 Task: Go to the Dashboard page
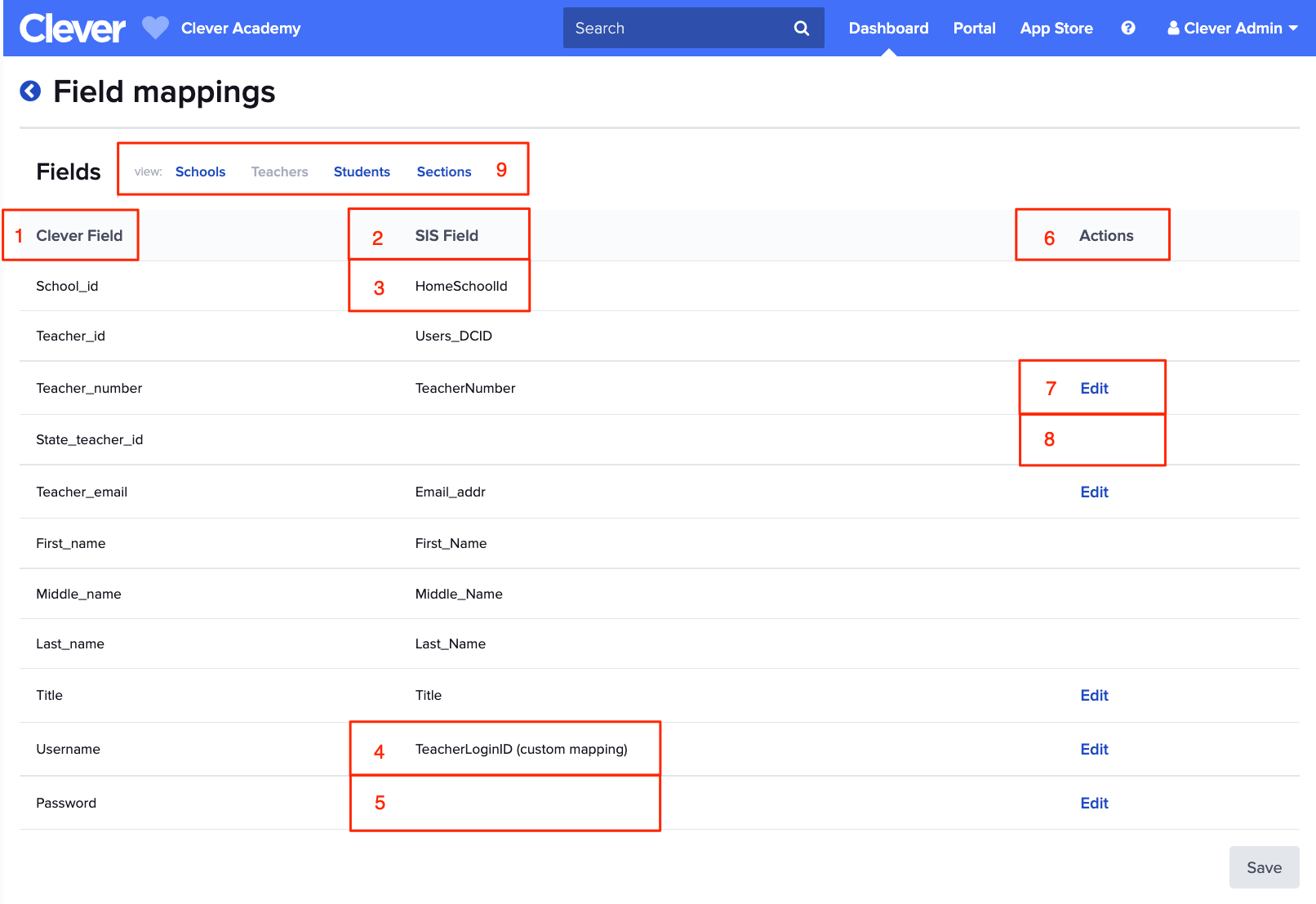[887, 27]
